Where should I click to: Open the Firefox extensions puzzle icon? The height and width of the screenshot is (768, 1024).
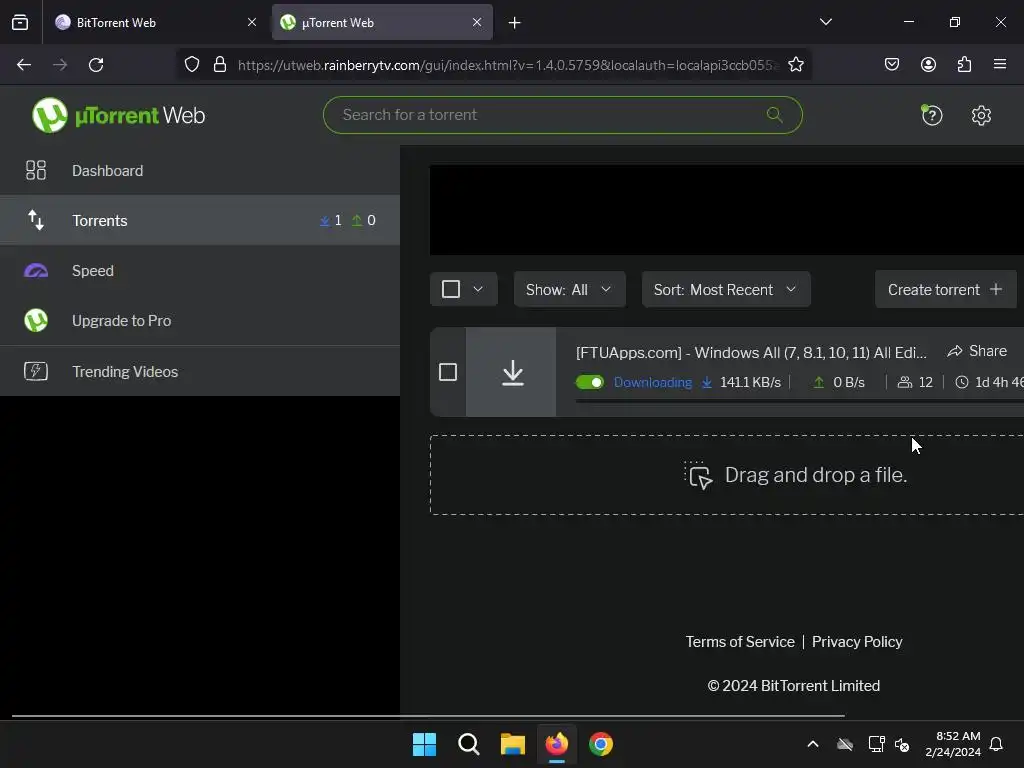(964, 64)
